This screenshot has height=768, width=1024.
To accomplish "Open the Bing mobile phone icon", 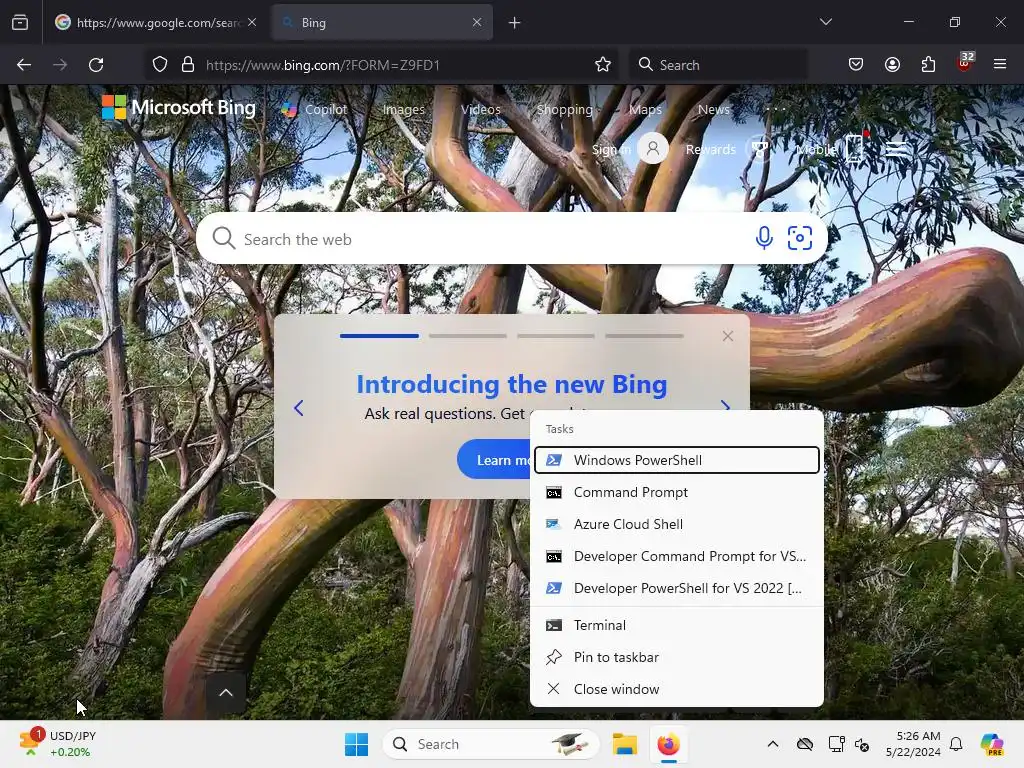I will click(855, 148).
